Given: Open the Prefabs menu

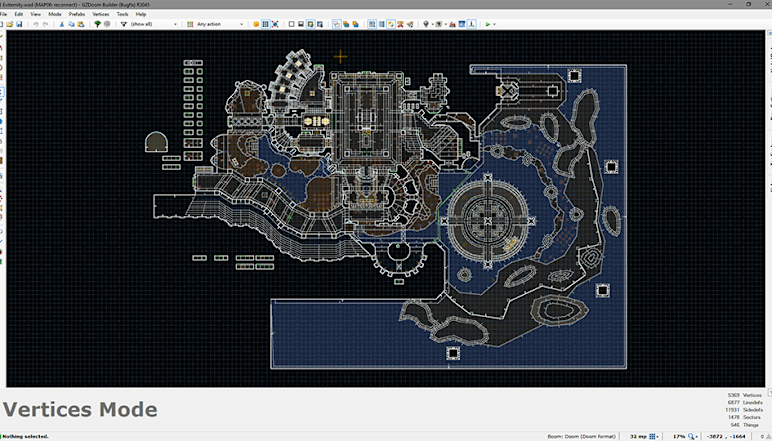Looking at the screenshot, I should (x=77, y=14).
